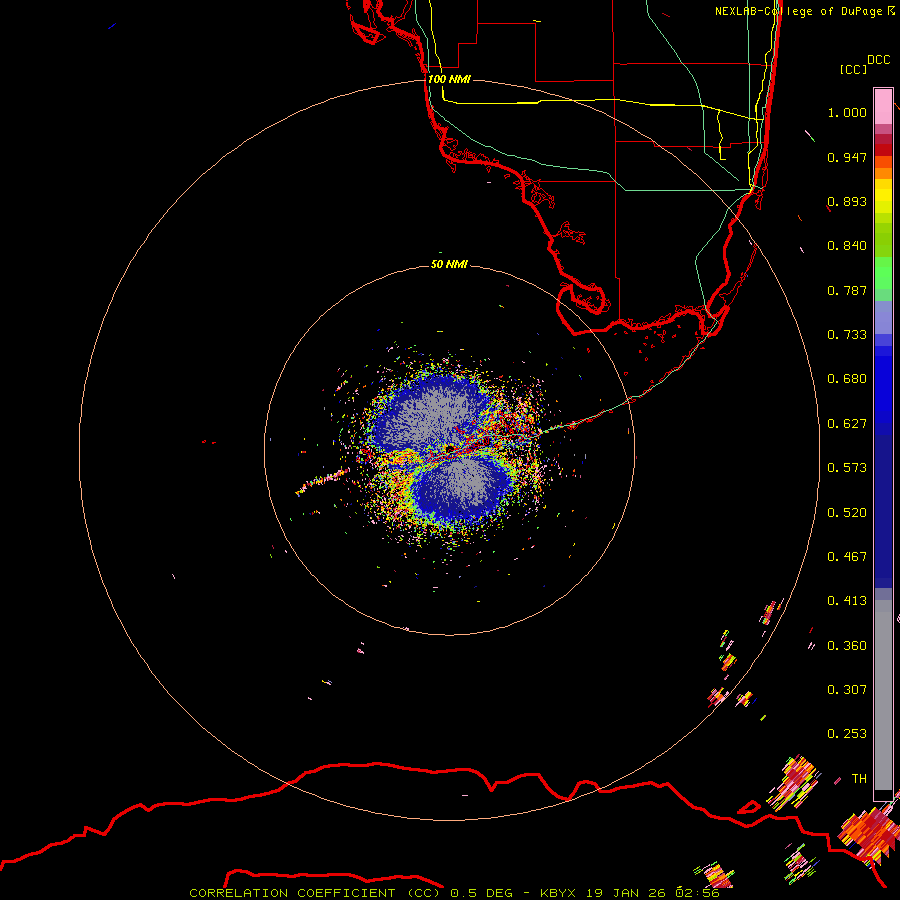Click the 0.733 scale value
The image size is (900, 900).
pos(847,335)
